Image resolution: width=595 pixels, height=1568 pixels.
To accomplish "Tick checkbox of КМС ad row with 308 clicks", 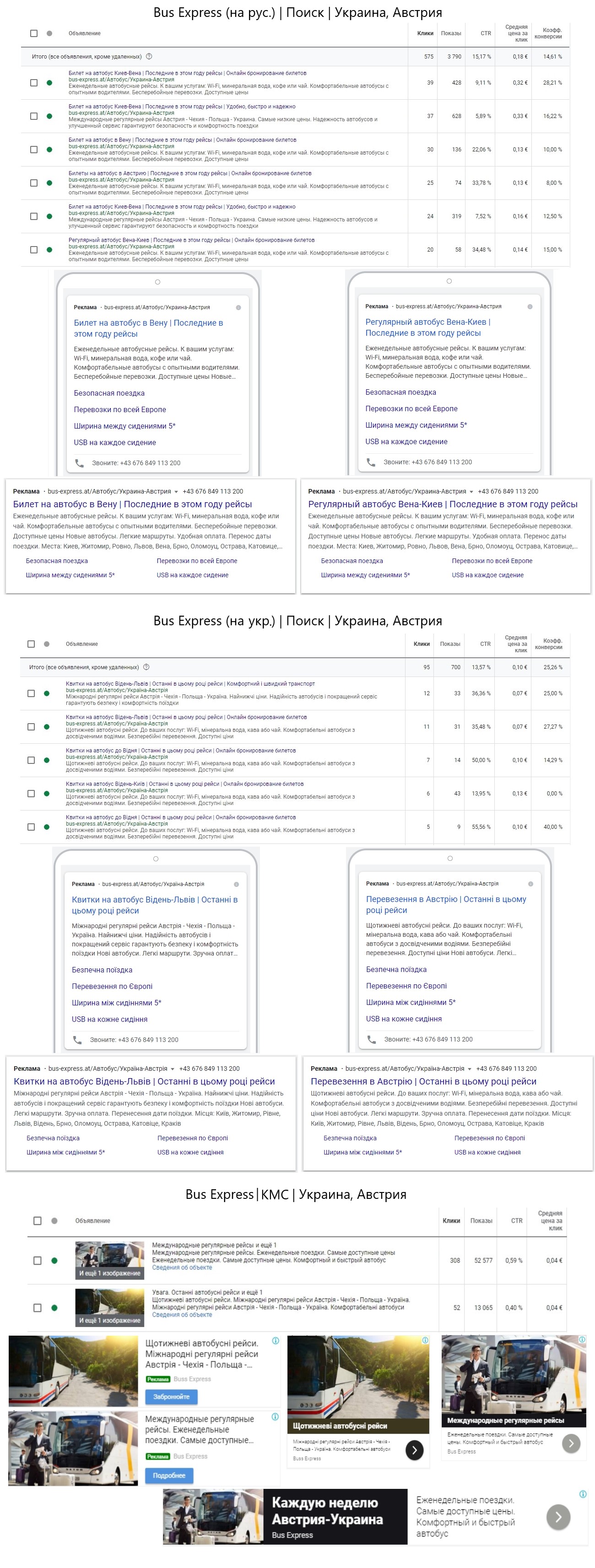I will point(38,1261).
